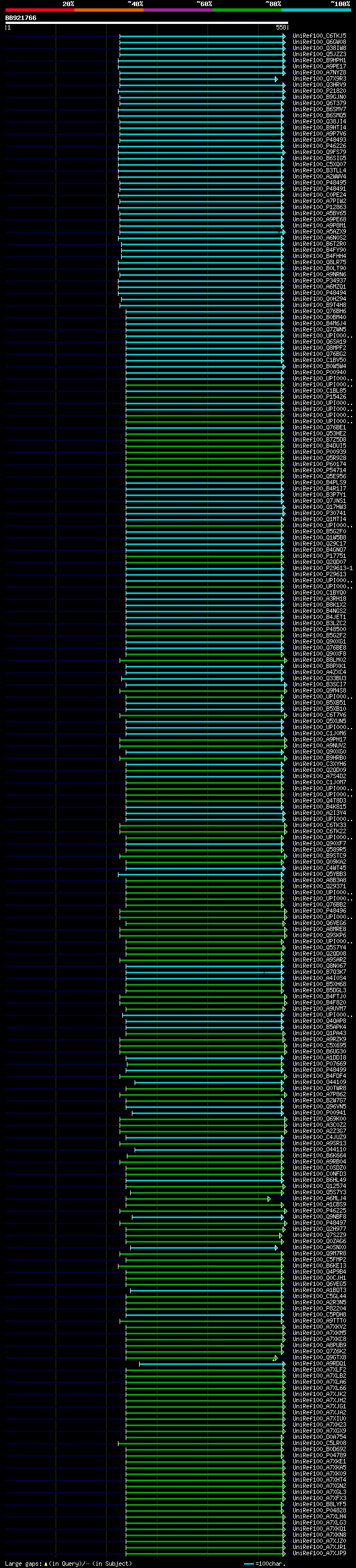
Task: Select the label UniRef100_Q6T379
Action: 319,103
